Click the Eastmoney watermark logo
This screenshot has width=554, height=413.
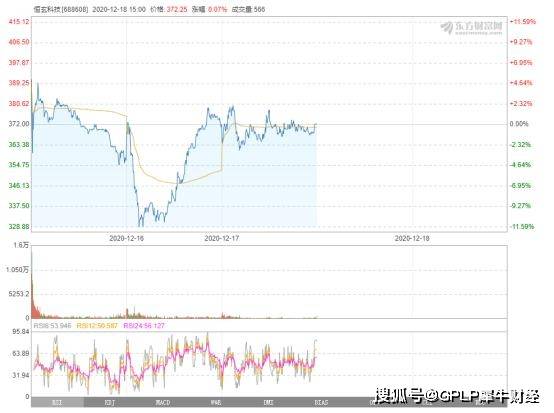point(471,28)
